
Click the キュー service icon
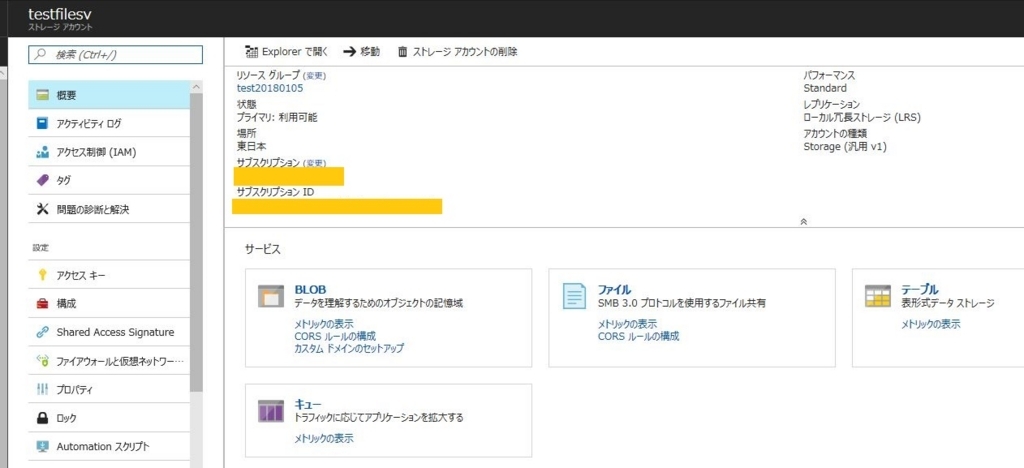(271, 412)
